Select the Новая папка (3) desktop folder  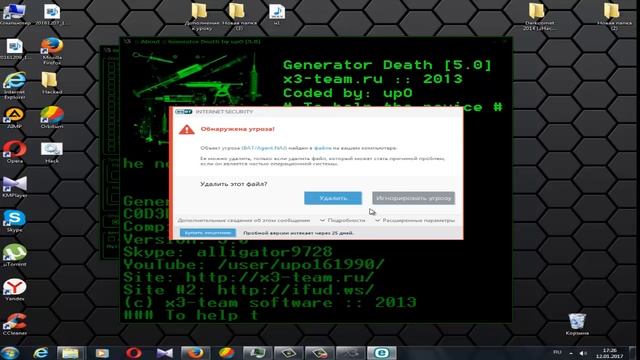tap(239, 17)
